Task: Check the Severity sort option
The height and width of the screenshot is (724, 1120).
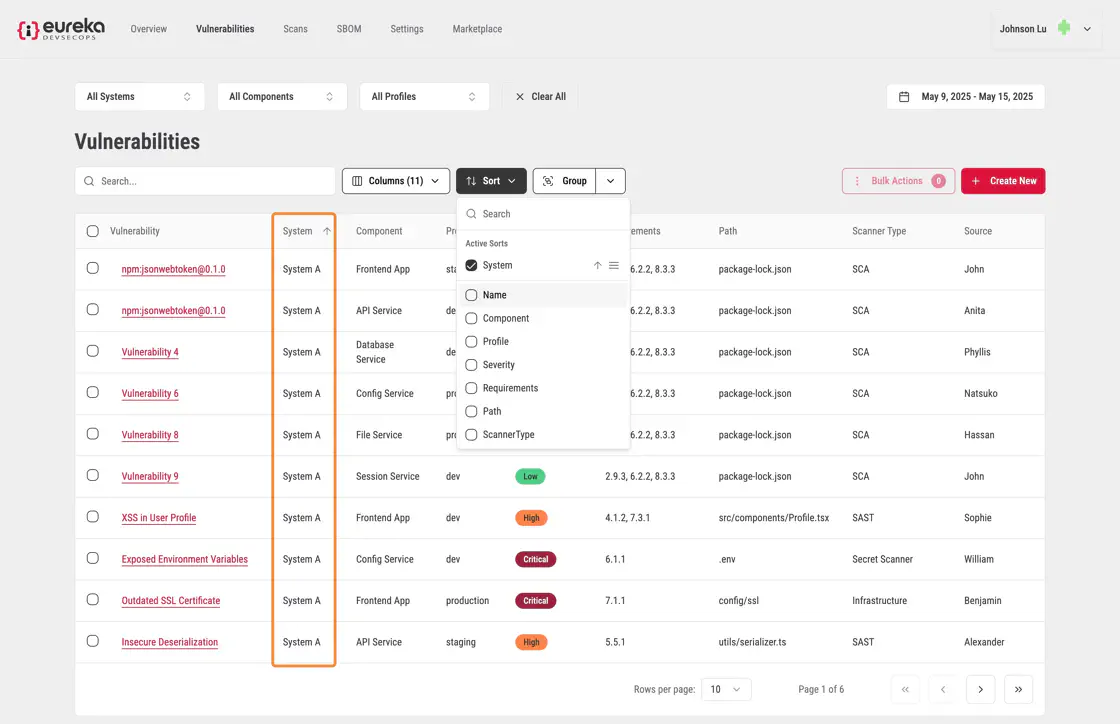Action: [471, 365]
